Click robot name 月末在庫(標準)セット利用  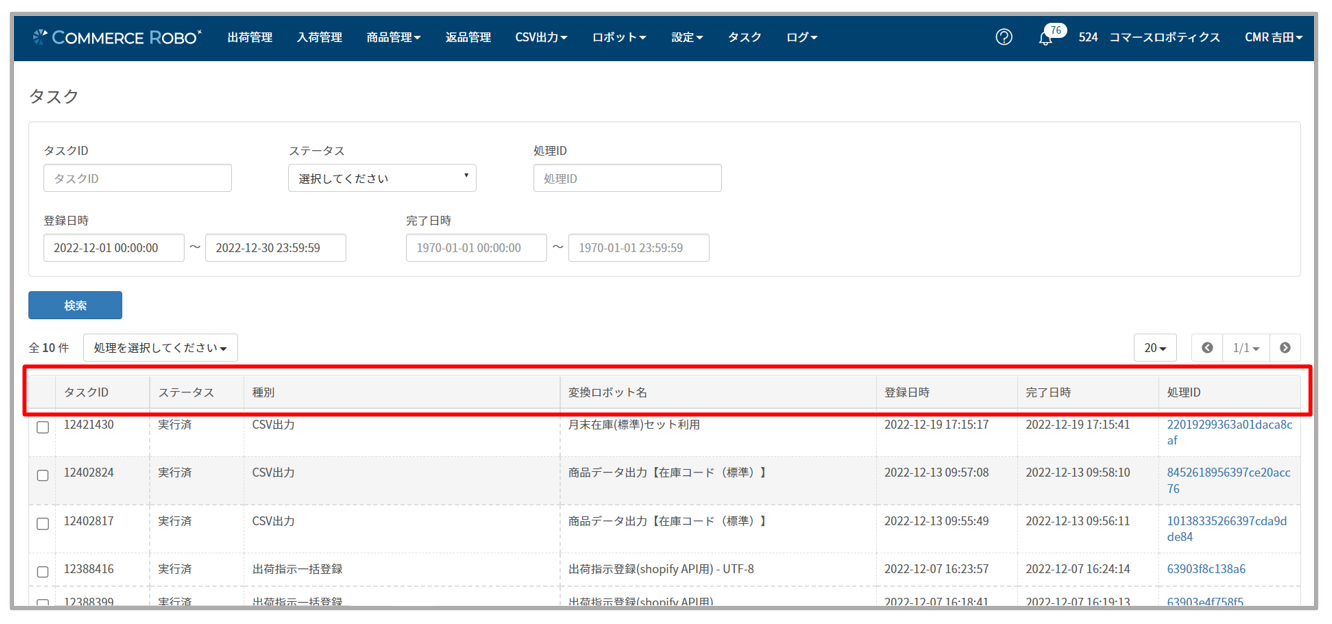634,424
